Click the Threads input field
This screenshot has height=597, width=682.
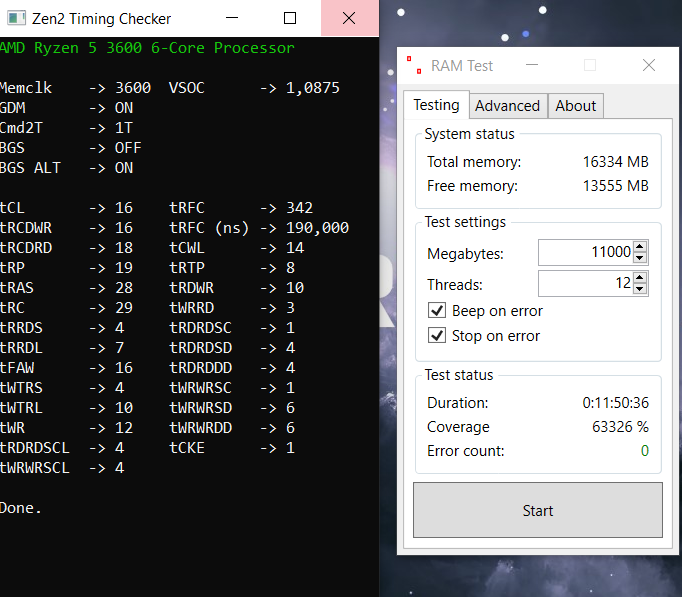pyautogui.click(x=585, y=283)
